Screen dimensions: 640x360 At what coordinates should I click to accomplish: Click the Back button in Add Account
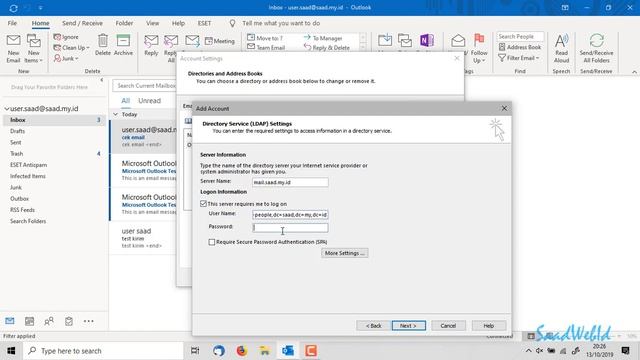[373, 326]
